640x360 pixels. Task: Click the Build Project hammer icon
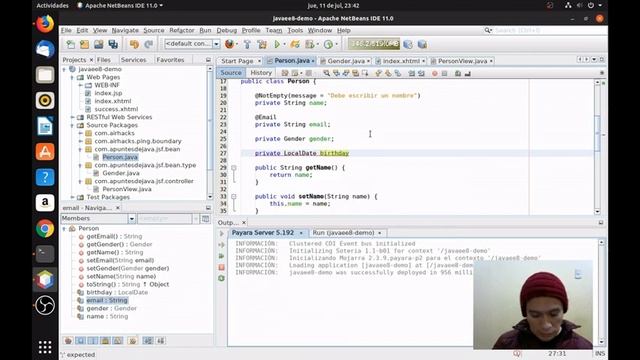coord(247,44)
